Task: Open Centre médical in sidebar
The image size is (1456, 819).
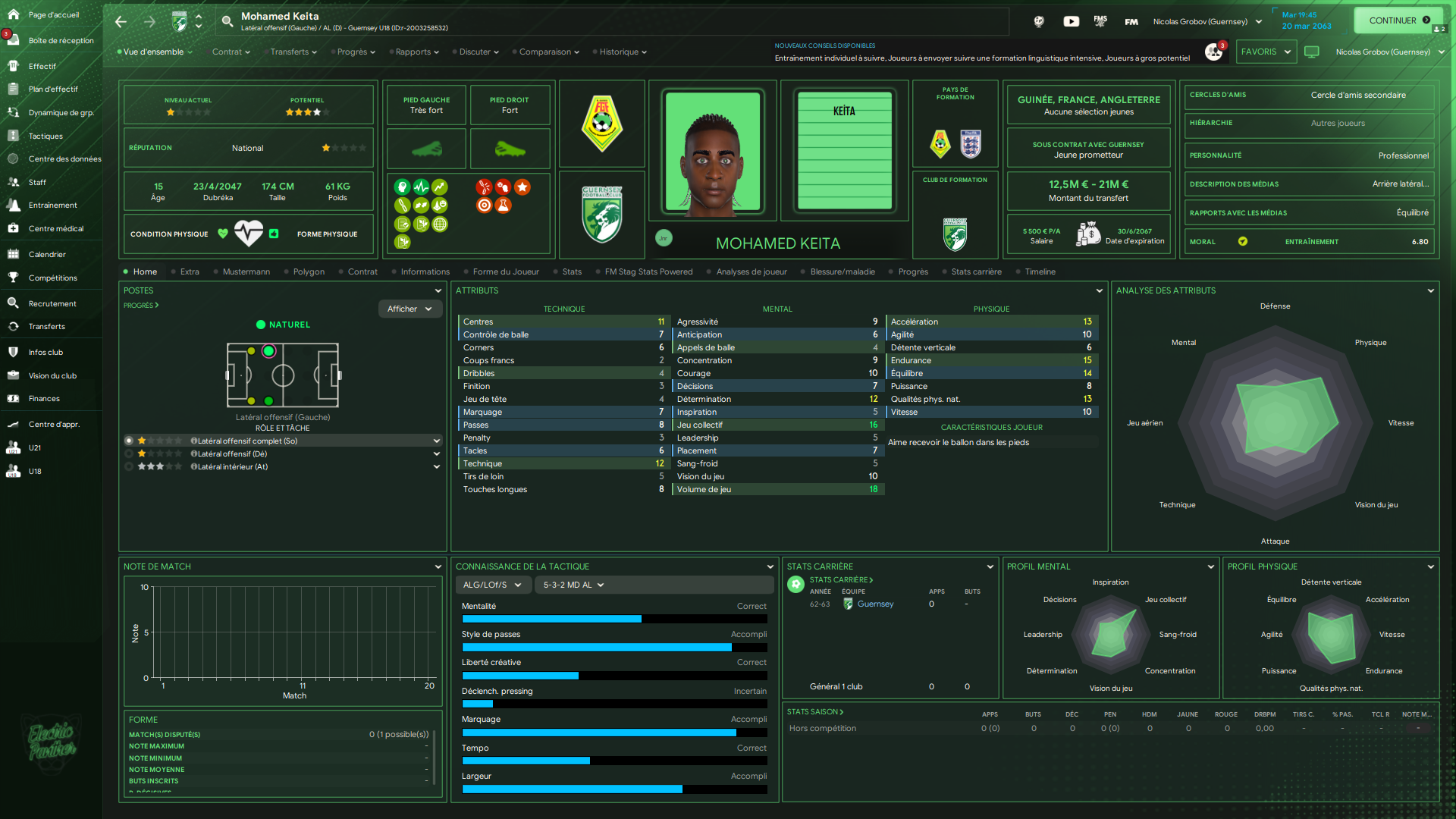Action: [55, 228]
